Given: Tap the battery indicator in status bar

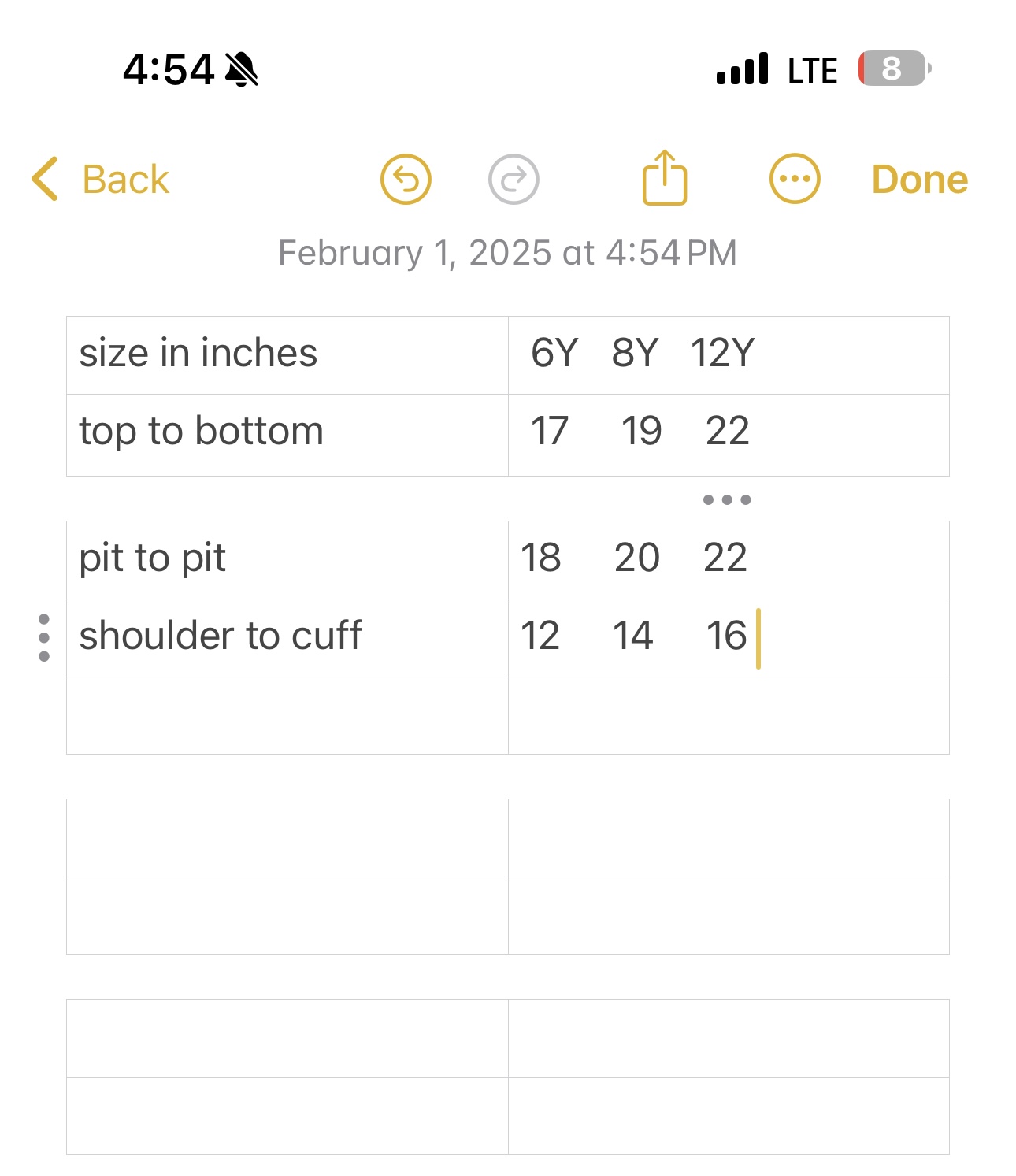Looking at the screenshot, I should (x=895, y=69).
